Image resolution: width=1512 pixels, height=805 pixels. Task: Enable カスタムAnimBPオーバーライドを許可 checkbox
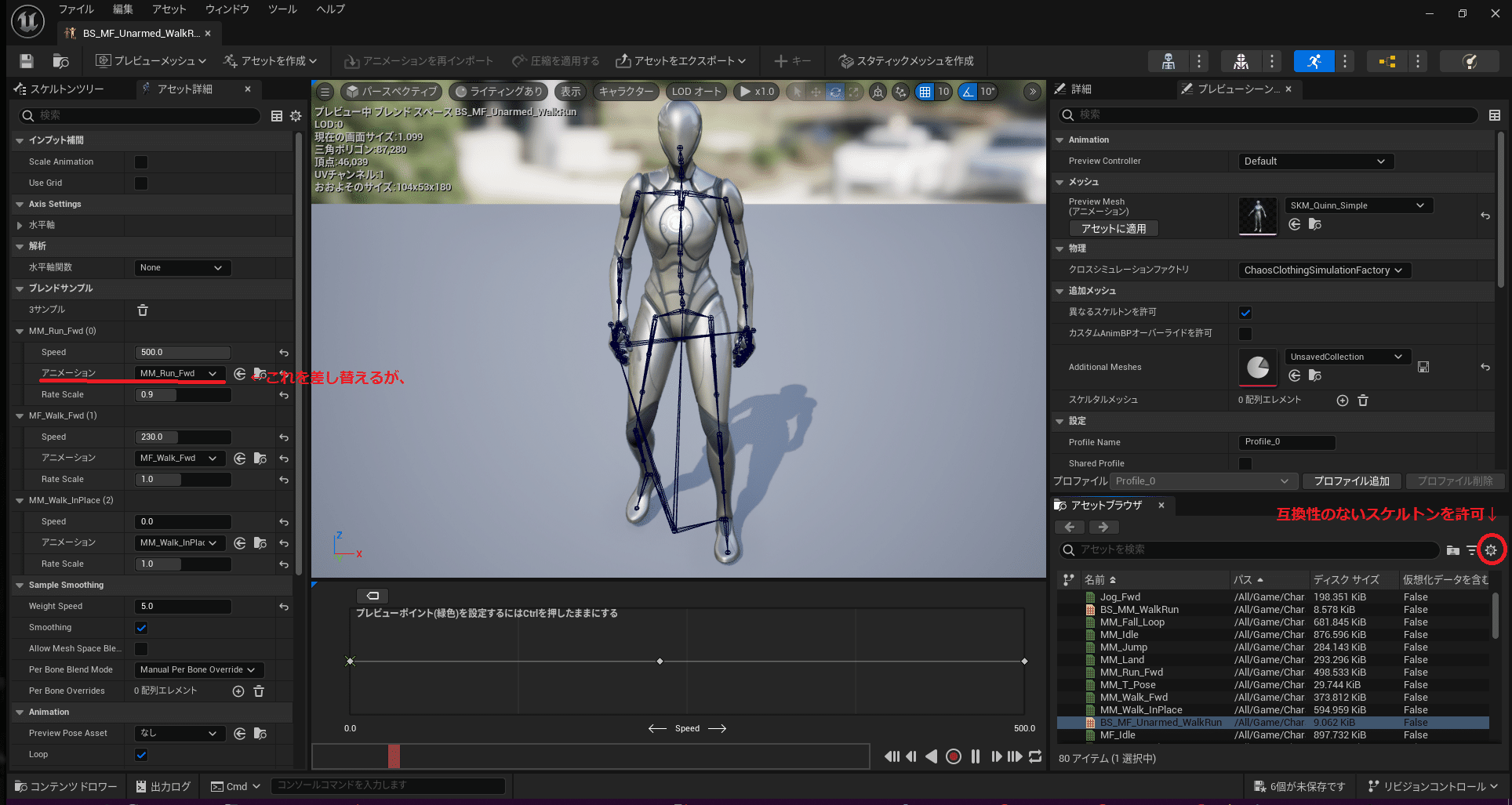[x=1245, y=334]
